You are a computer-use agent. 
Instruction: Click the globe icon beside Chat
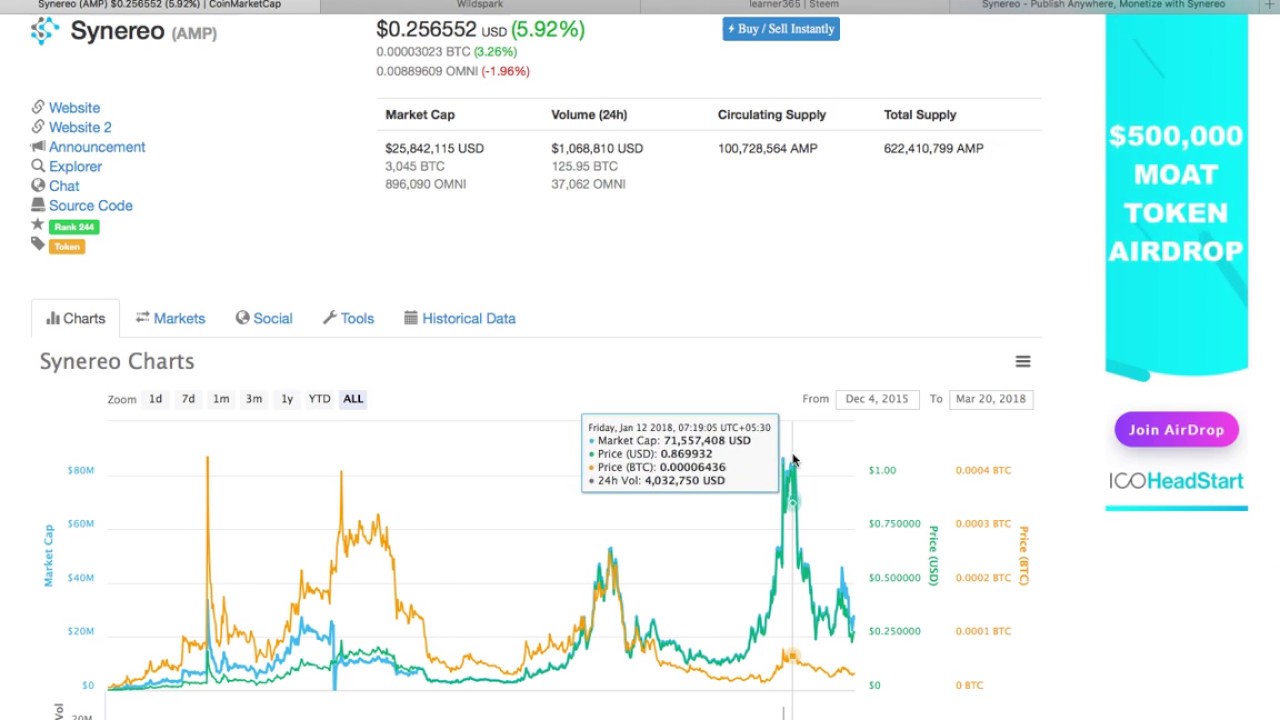click(38, 185)
